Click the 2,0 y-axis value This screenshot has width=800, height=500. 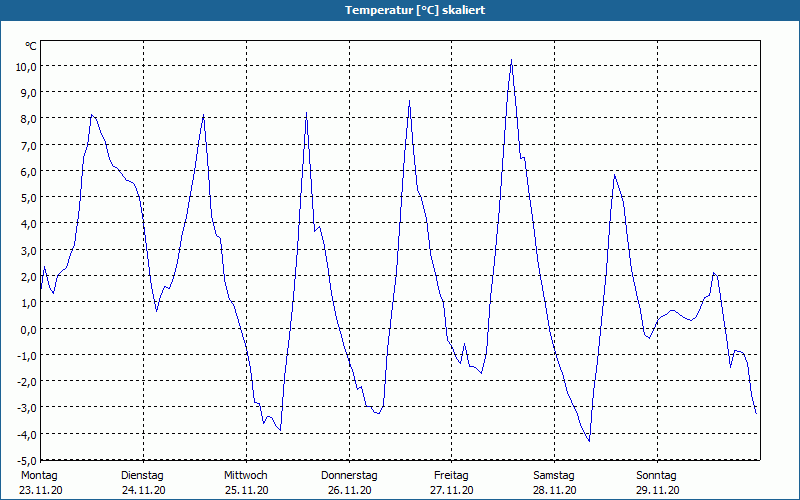click(28, 277)
